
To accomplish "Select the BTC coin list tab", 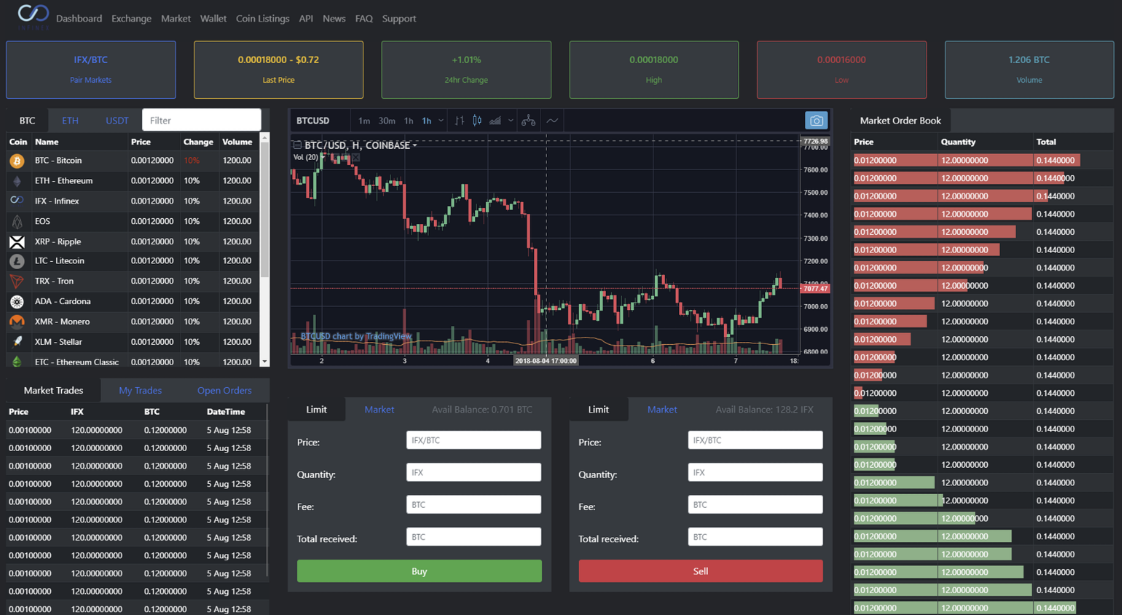I will click(x=27, y=120).
